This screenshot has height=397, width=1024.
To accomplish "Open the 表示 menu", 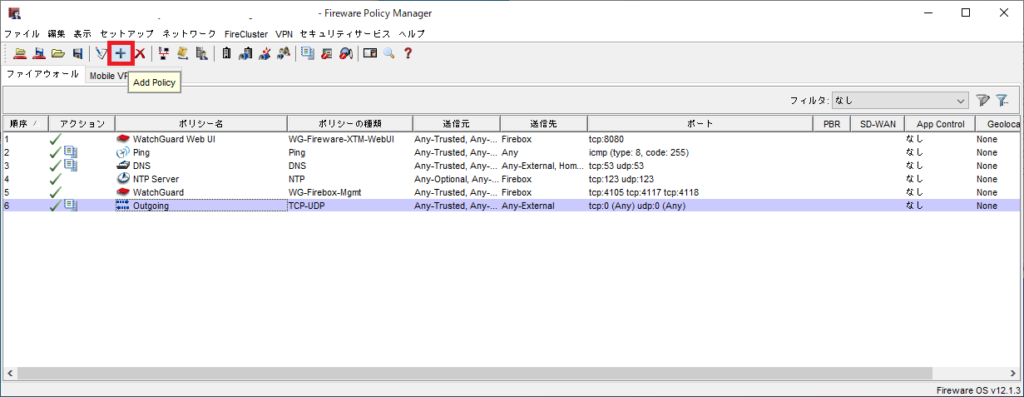I will [82, 33].
